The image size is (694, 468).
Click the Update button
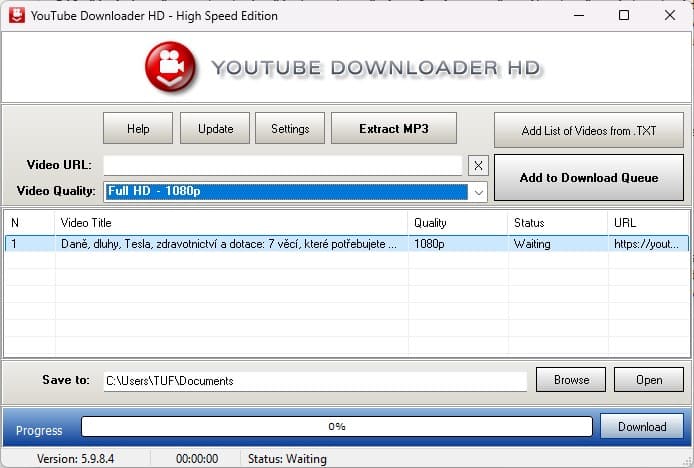(x=215, y=128)
